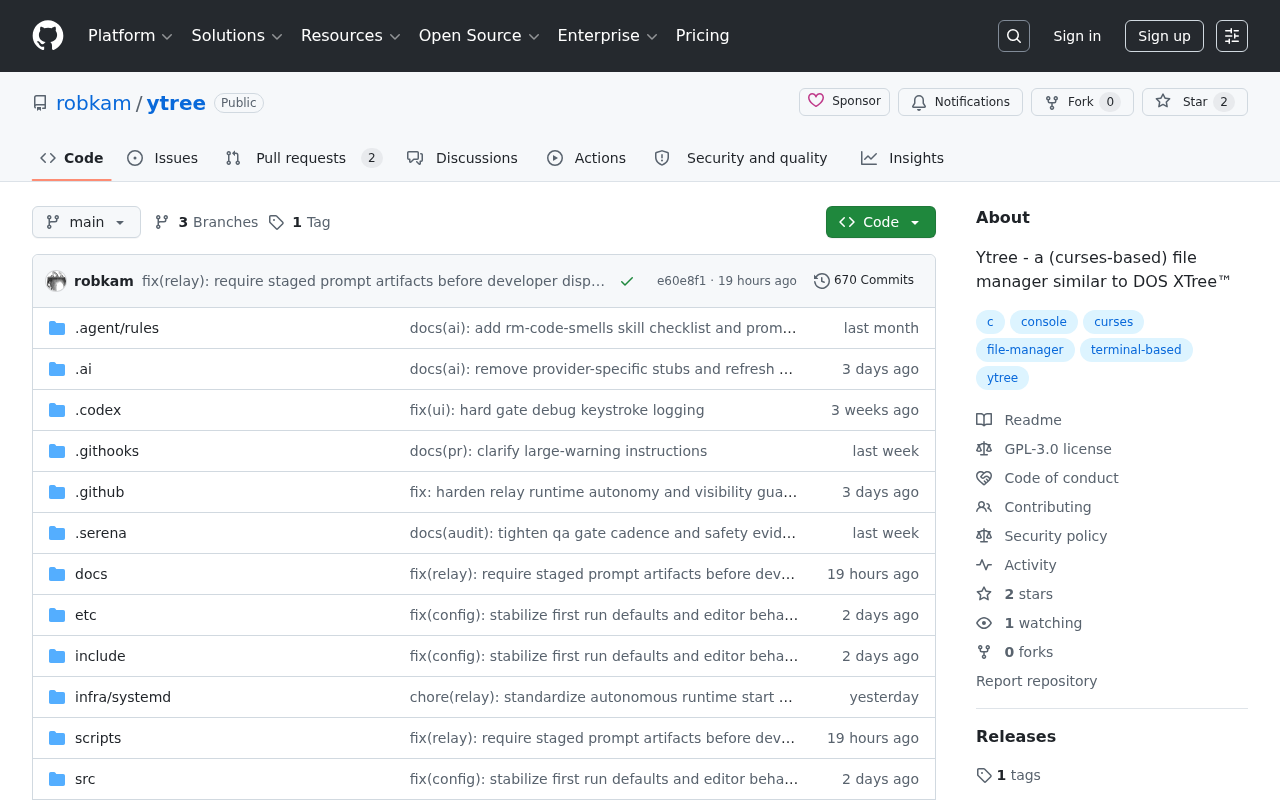Open the Code of conduct link
Image resolution: width=1280 pixels, height=800 pixels.
click(1047, 478)
